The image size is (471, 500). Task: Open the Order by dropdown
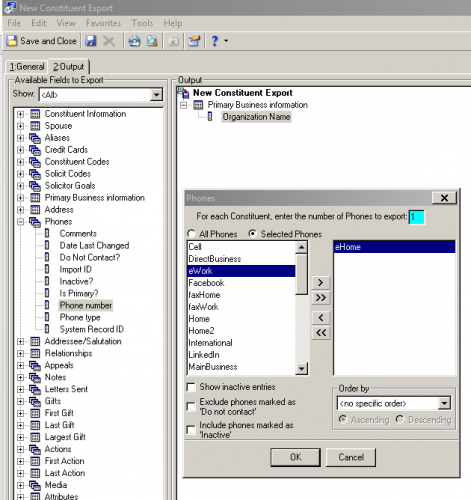click(x=444, y=403)
